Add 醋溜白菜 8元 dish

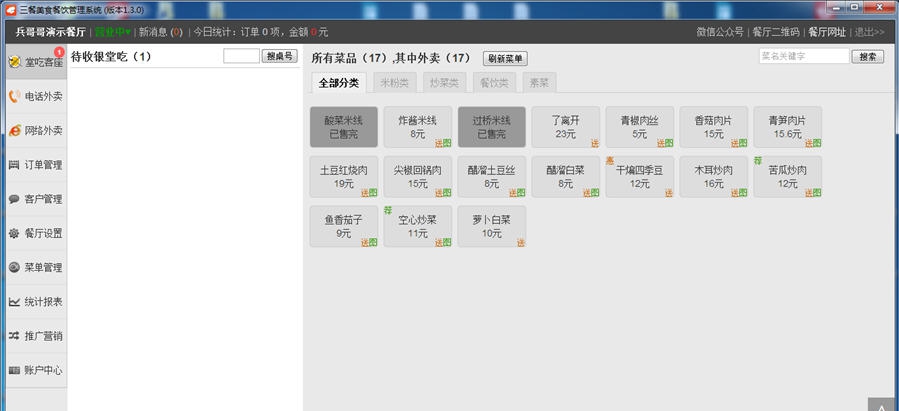pos(566,177)
